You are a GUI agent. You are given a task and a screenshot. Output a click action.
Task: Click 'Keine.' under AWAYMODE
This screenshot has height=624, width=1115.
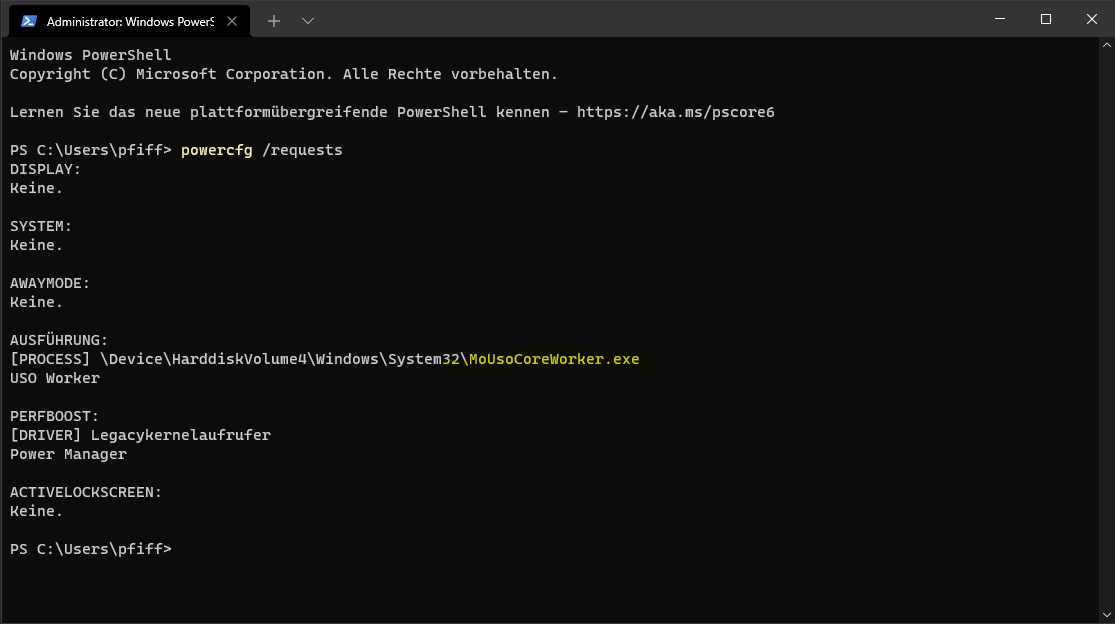pos(36,302)
